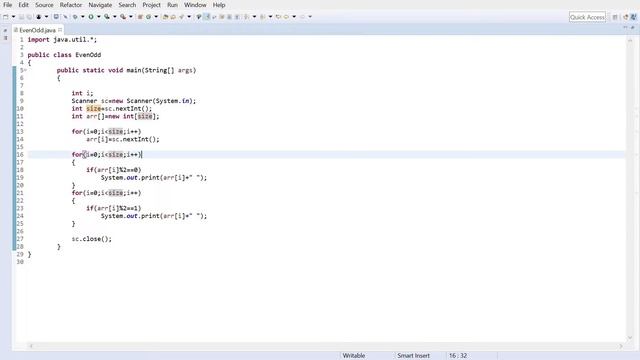Click the Open Type icon
The height and width of the screenshot is (360, 640).
165,17
